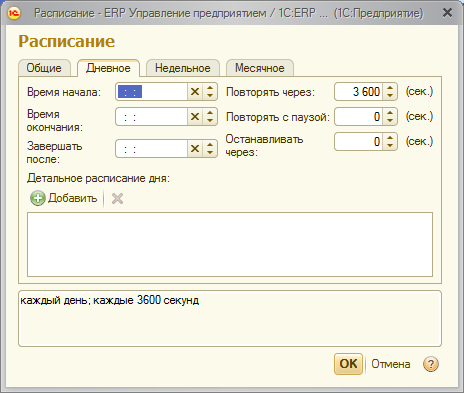Decrease Время окончания with down arrow
Image resolution: width=464 pixels, height=393 pixels.
point(210,120)
